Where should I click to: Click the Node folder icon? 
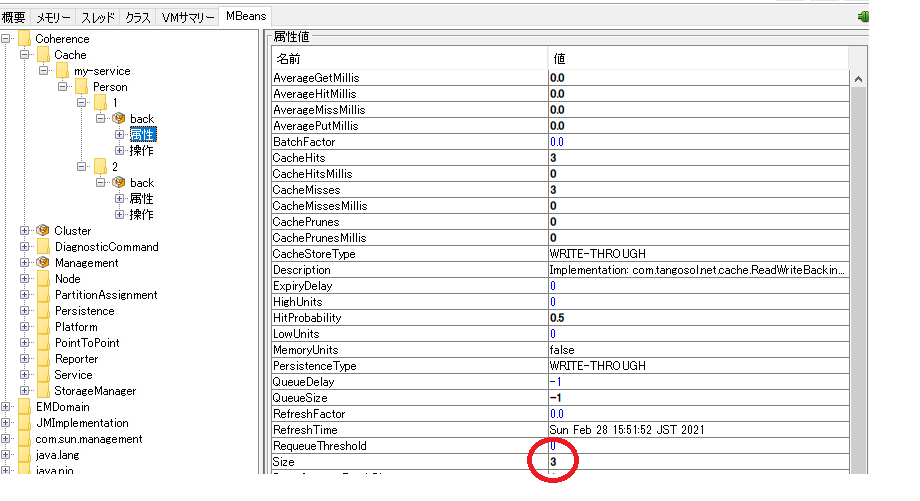(43, 279)
